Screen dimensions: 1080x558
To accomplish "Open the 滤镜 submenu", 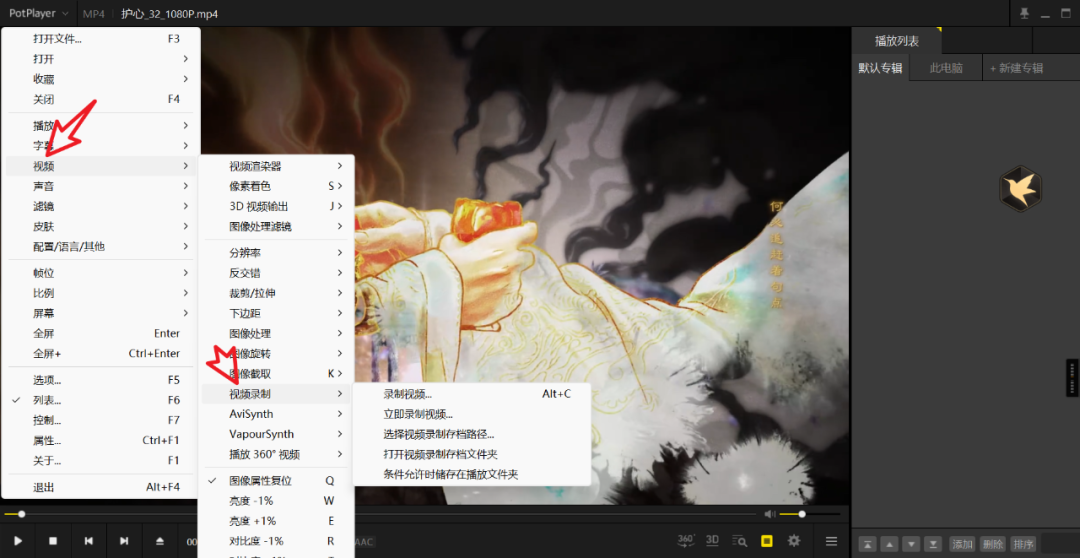I will click(x=101, y=206).
